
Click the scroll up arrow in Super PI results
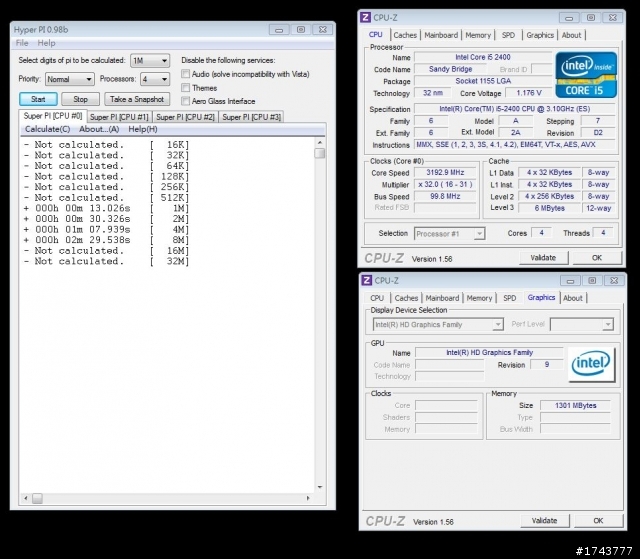[x=320, y=142]
